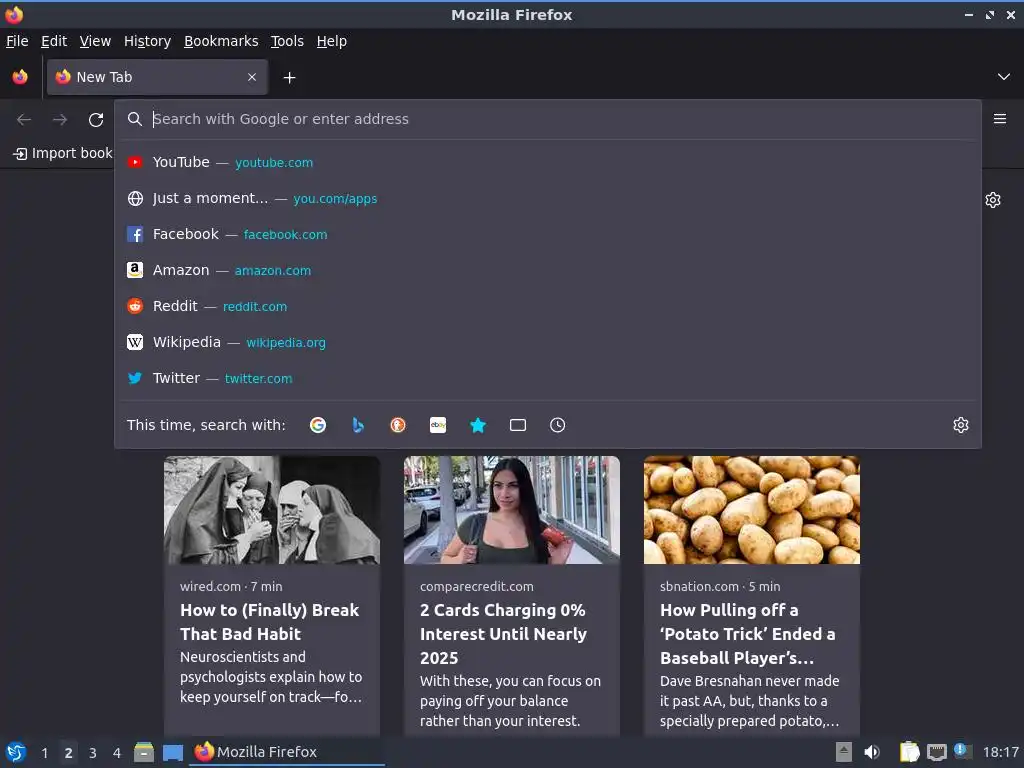The width and height of the screenshot is (1024, 768).
Task: Search this time with Google icon
Action: click(318, 425)
